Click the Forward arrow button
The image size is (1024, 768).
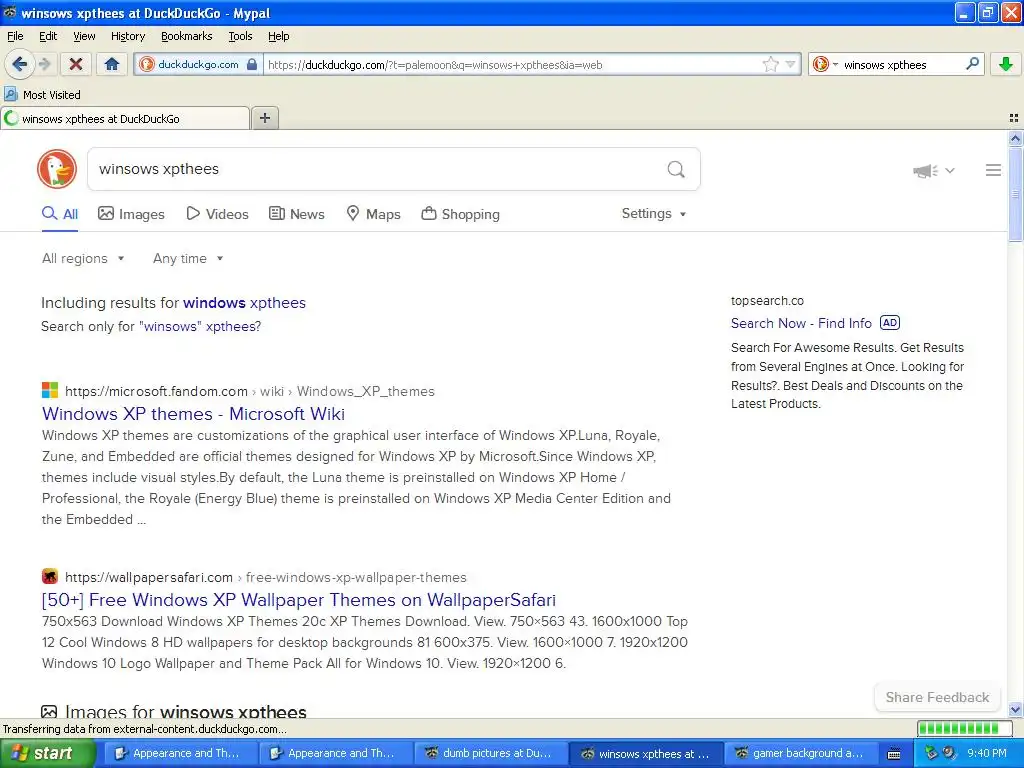coord(44,64)
